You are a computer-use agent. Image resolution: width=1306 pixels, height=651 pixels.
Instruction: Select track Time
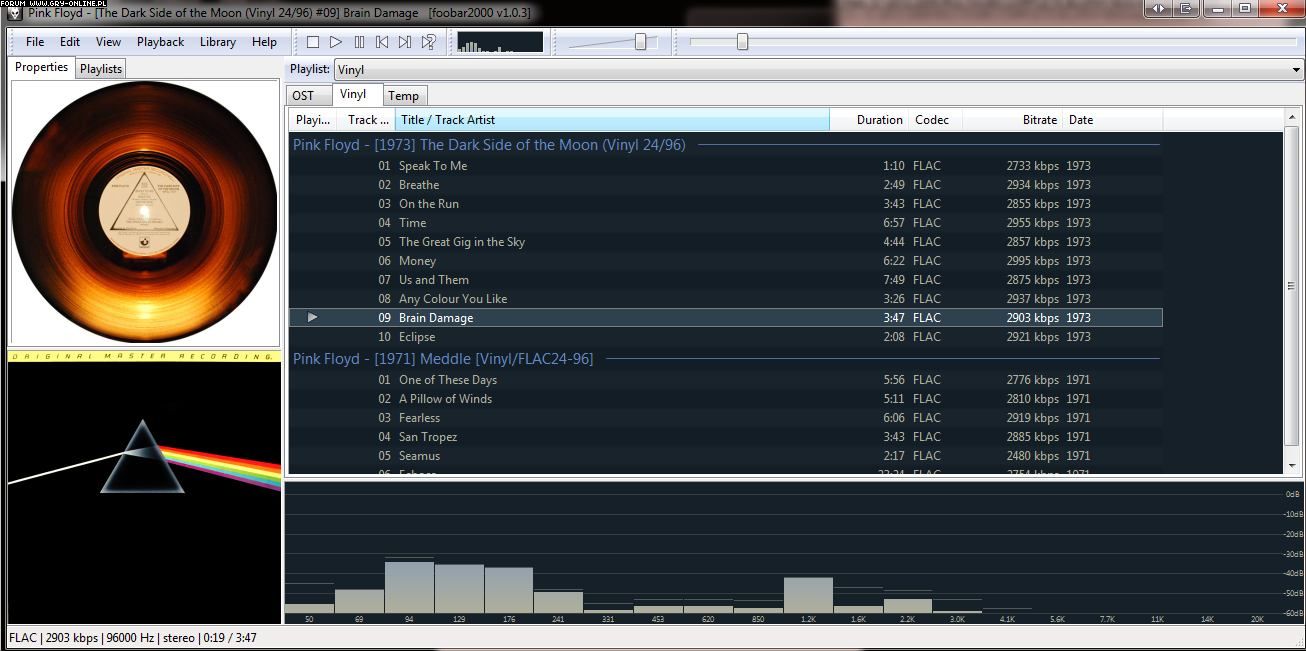pos(726,223)
